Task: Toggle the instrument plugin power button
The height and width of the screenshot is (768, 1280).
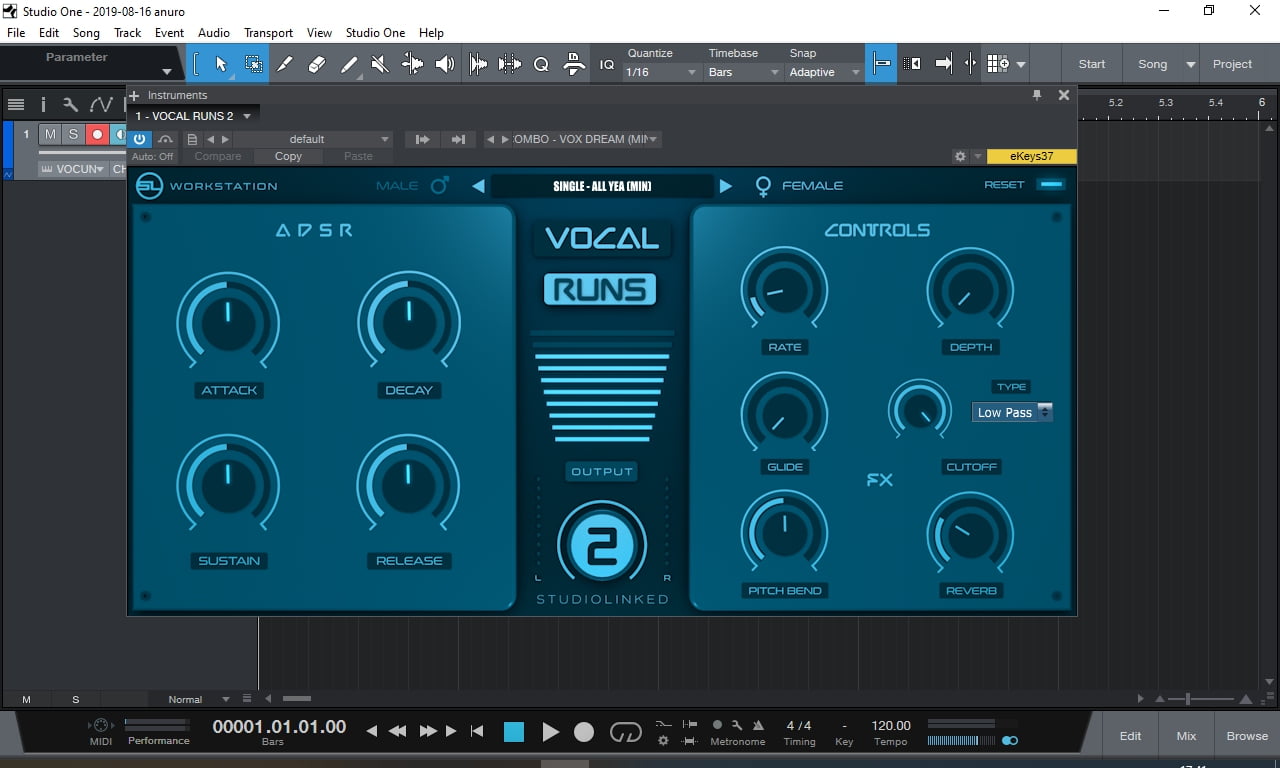Action: [140, 139]
